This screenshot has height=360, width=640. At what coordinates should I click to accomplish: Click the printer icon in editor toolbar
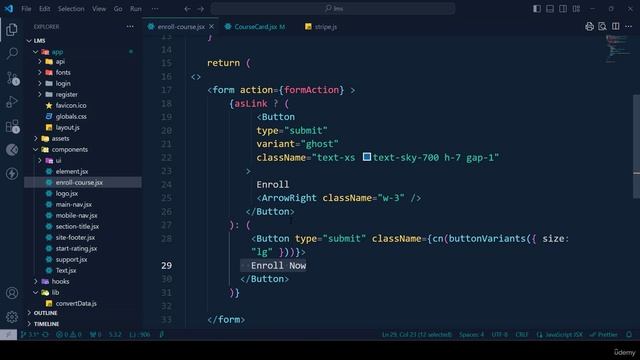(x=589, y=27)
